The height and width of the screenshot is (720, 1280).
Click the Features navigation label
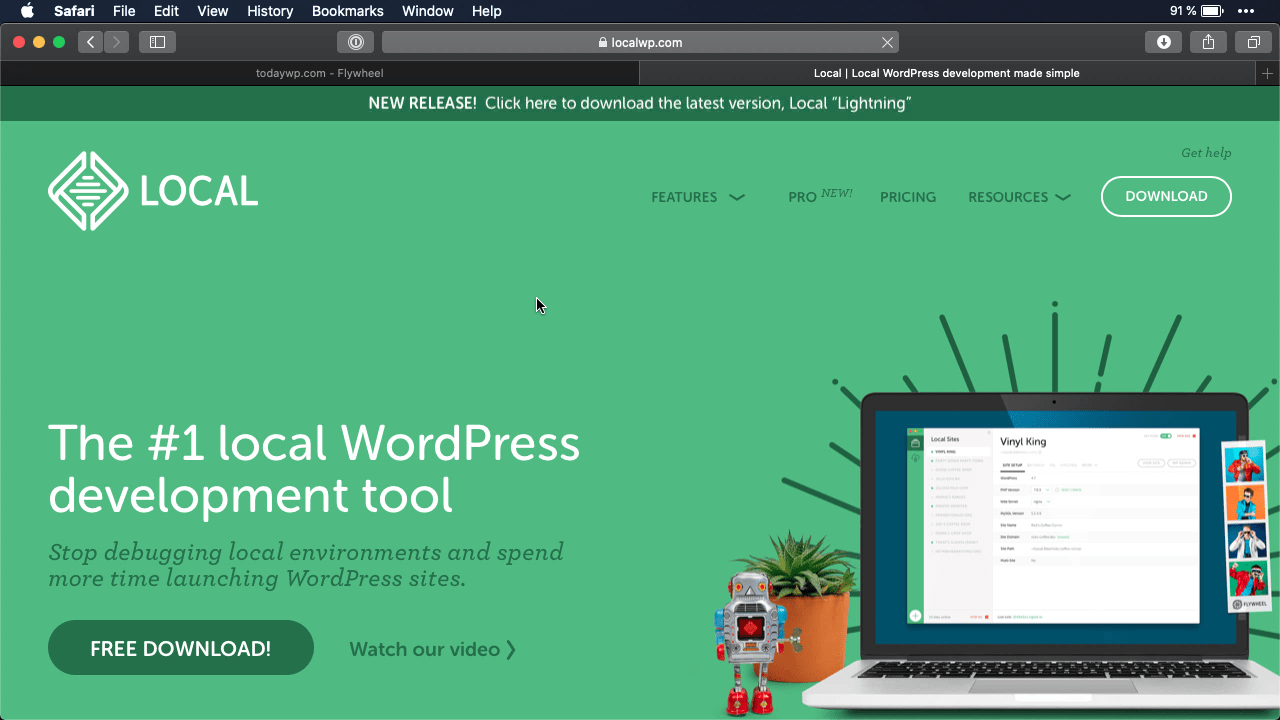click(684, 197)
